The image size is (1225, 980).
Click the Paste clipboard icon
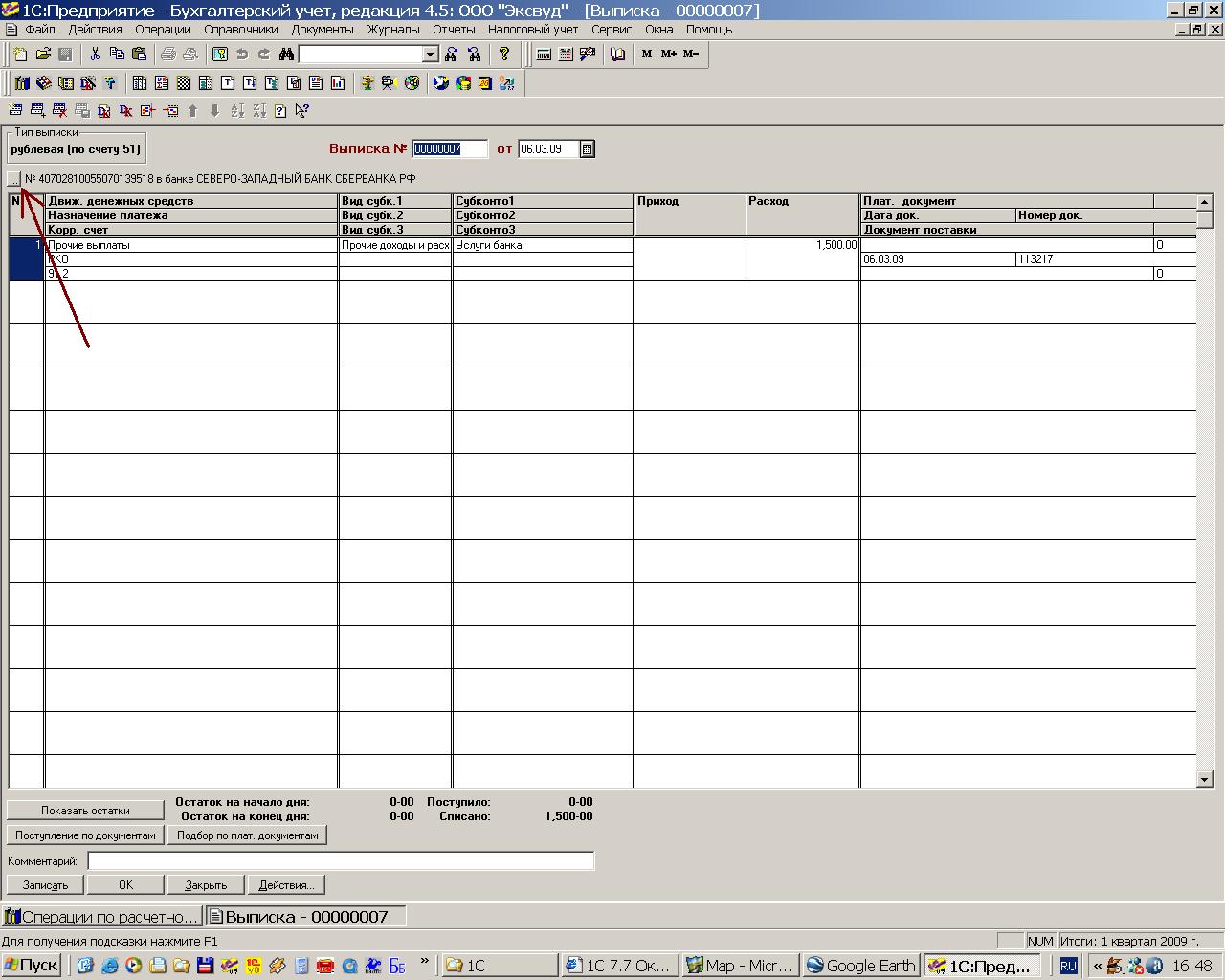[x=139, y=55]
